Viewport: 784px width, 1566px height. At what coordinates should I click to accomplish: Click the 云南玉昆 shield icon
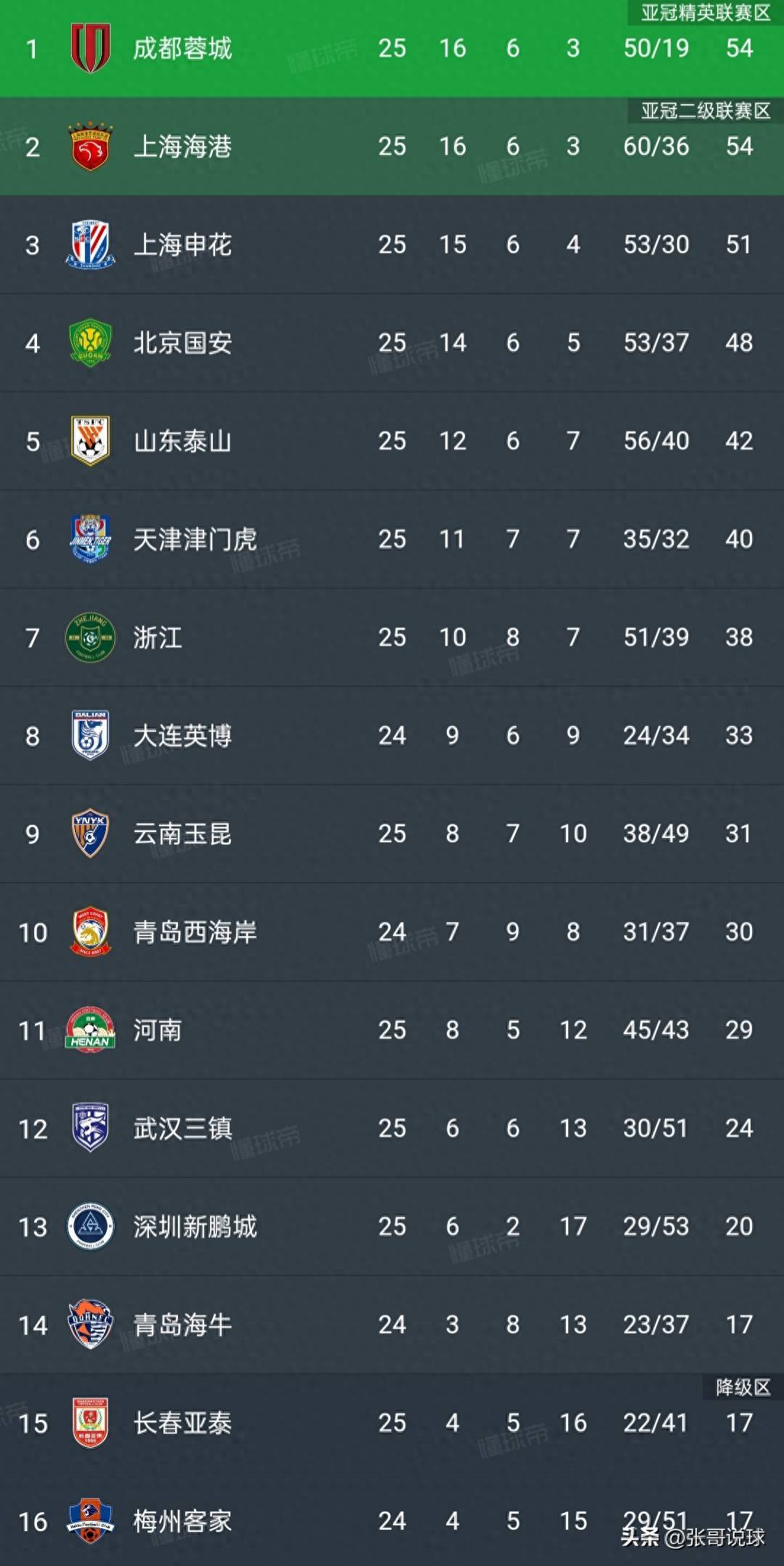click(x=90, y=834)
